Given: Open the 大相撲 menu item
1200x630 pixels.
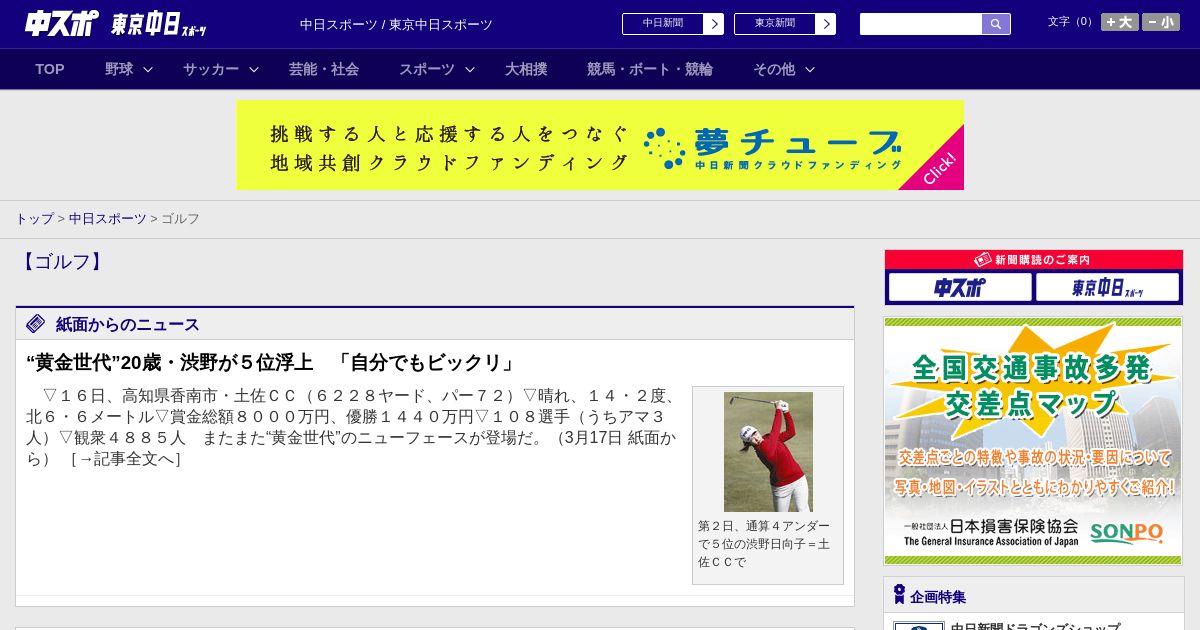Looking at the screenshot, I should [x=526, y=69].
